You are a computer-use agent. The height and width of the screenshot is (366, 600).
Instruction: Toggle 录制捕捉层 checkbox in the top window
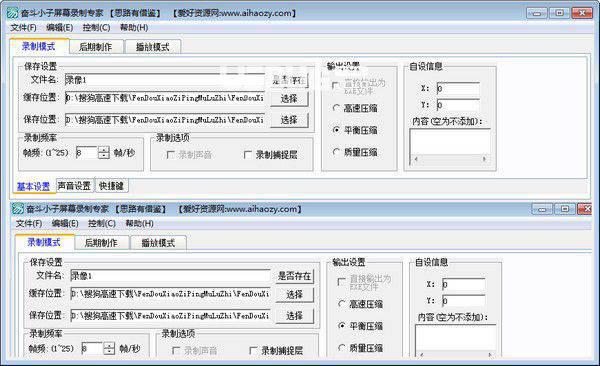[248, 155]
